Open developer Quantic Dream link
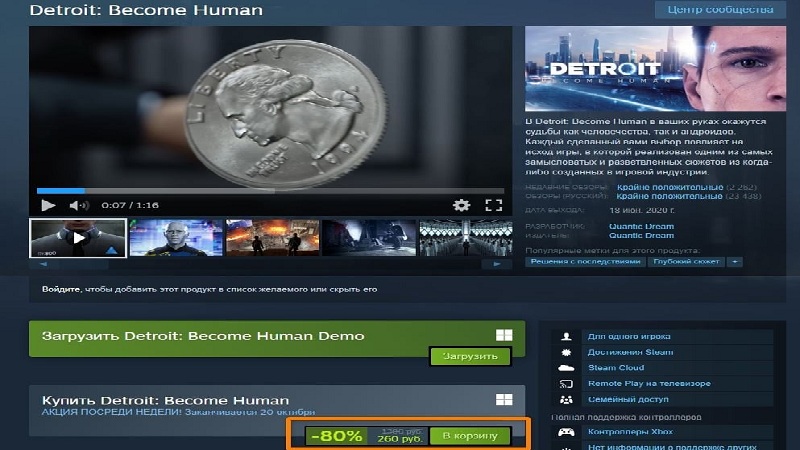The width and height of the screenshot is (800, 450). pos(641,227)
